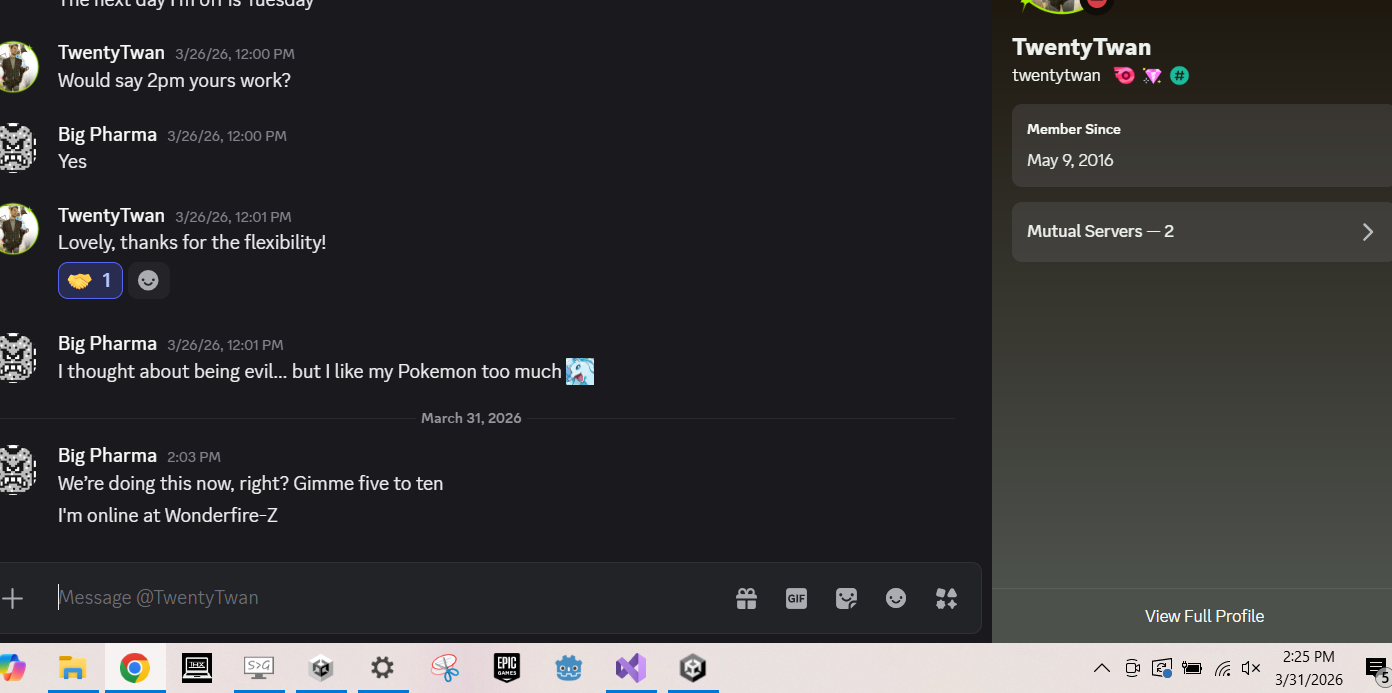Image resolution: width=1392 pixels, height=693 pixels.
Task: Toggle the handshake reaction on the message
Action: coord(90,281)
